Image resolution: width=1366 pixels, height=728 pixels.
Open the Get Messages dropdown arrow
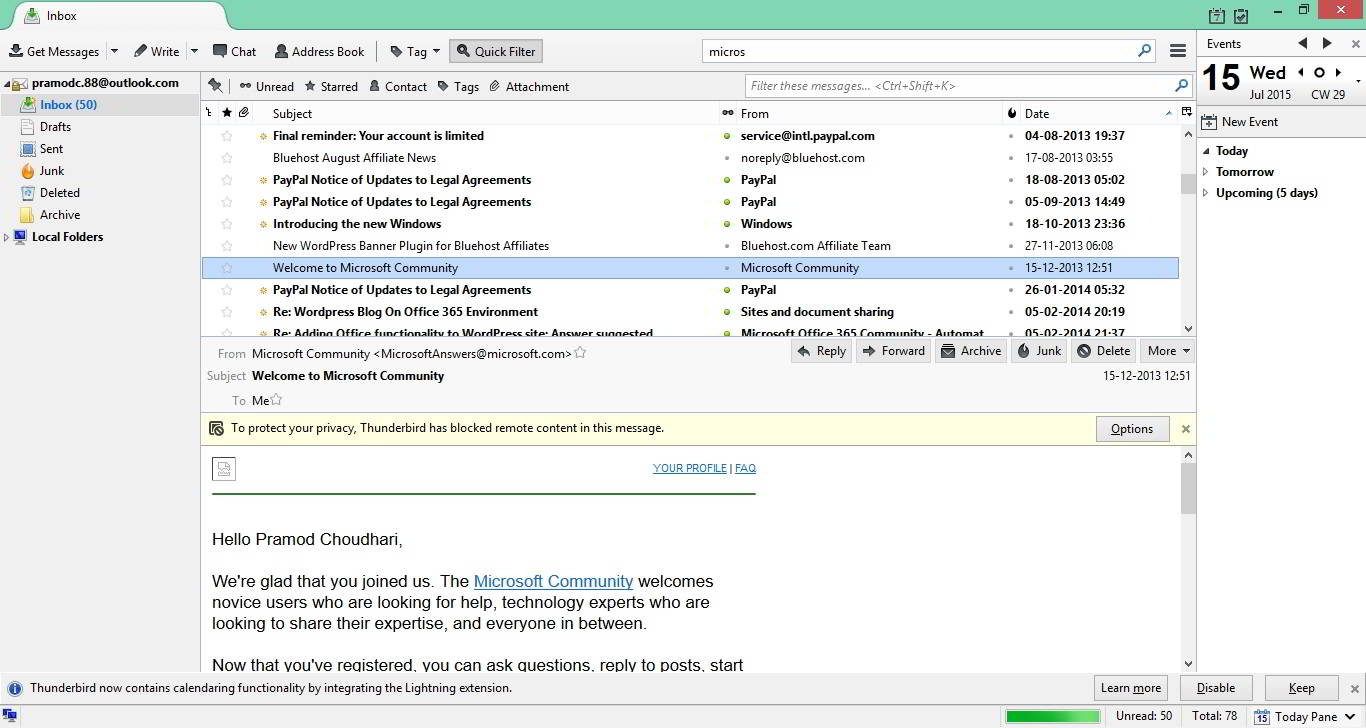(114, 51)
